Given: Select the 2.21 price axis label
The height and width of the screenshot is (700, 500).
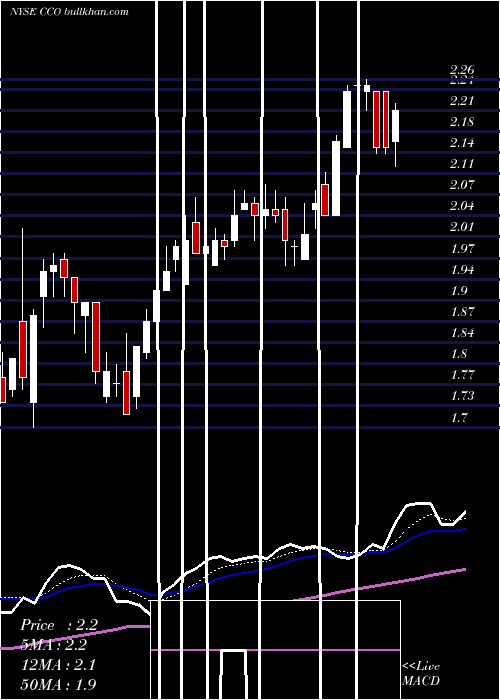Looking at the screenshot, I should point(462,101).
